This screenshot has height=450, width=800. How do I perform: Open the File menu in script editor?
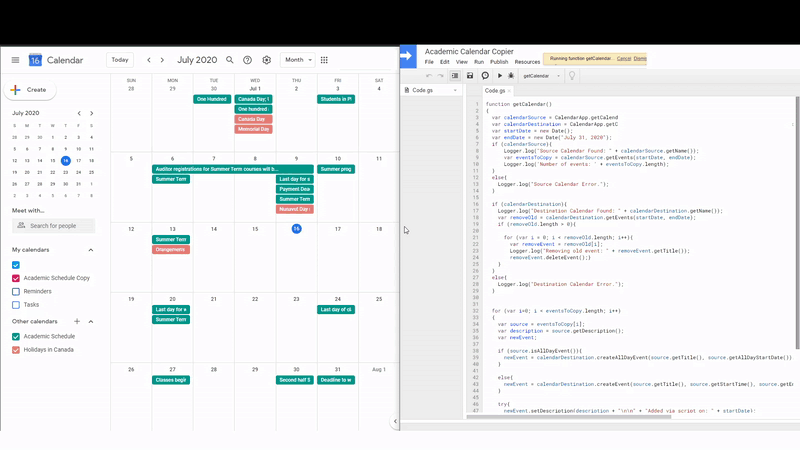(x=429, y=62)
